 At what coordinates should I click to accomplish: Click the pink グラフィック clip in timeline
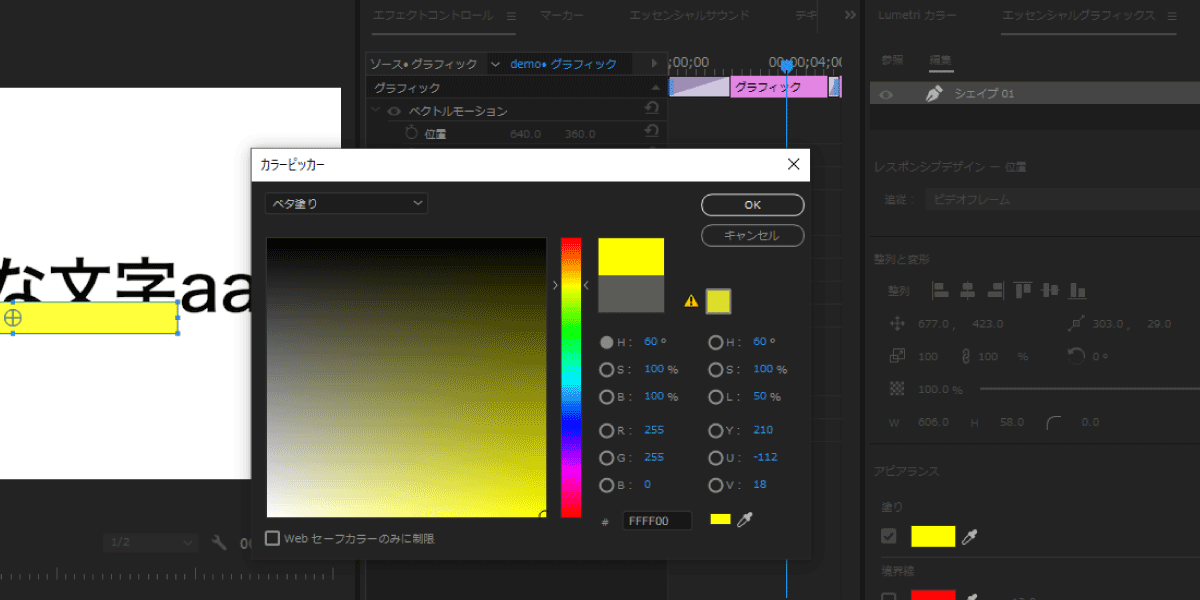coord(777,87)
